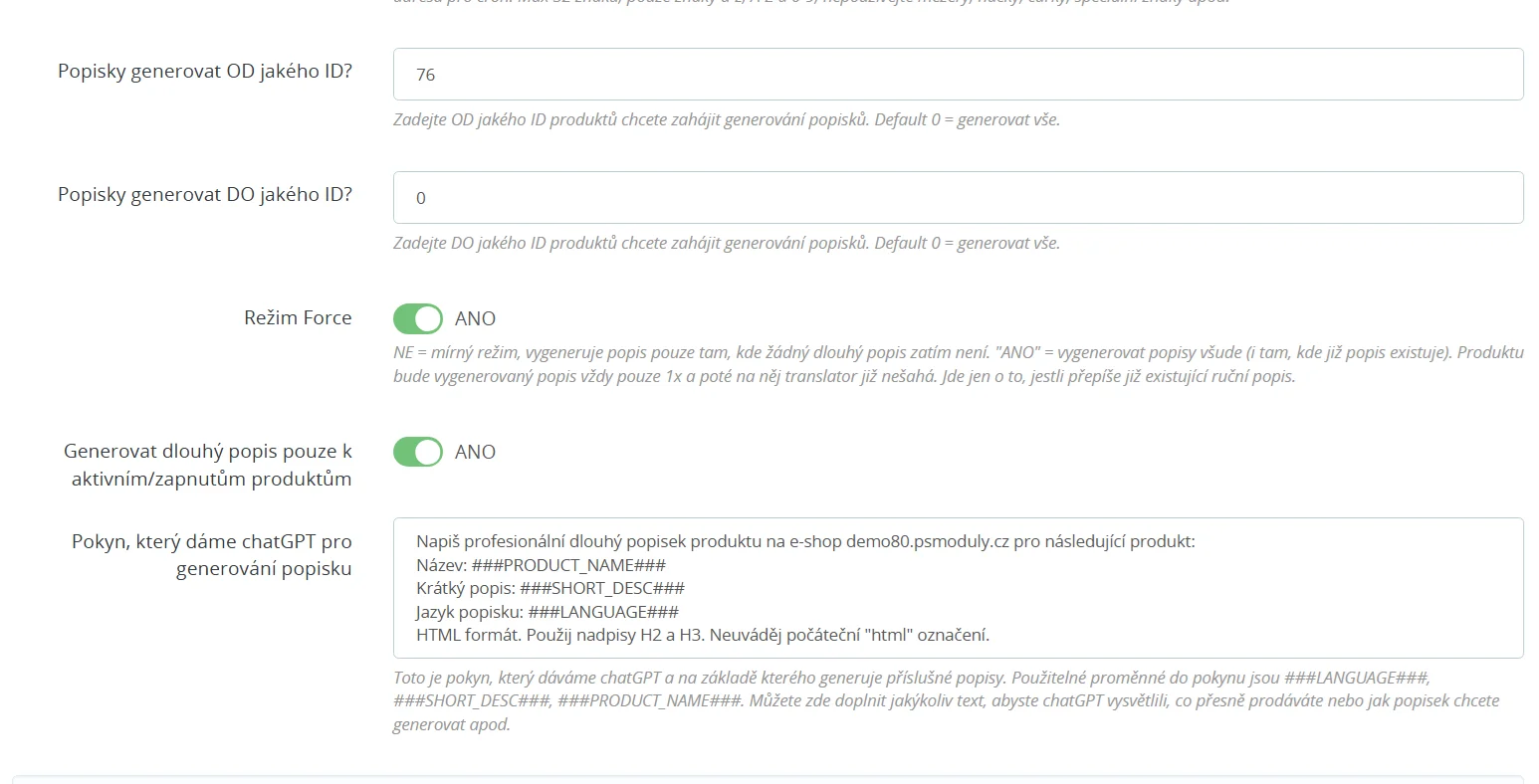The image size is (1539, 784).
Task: Focus the DO jakého ID field containing 0
Action: [957, 198]
